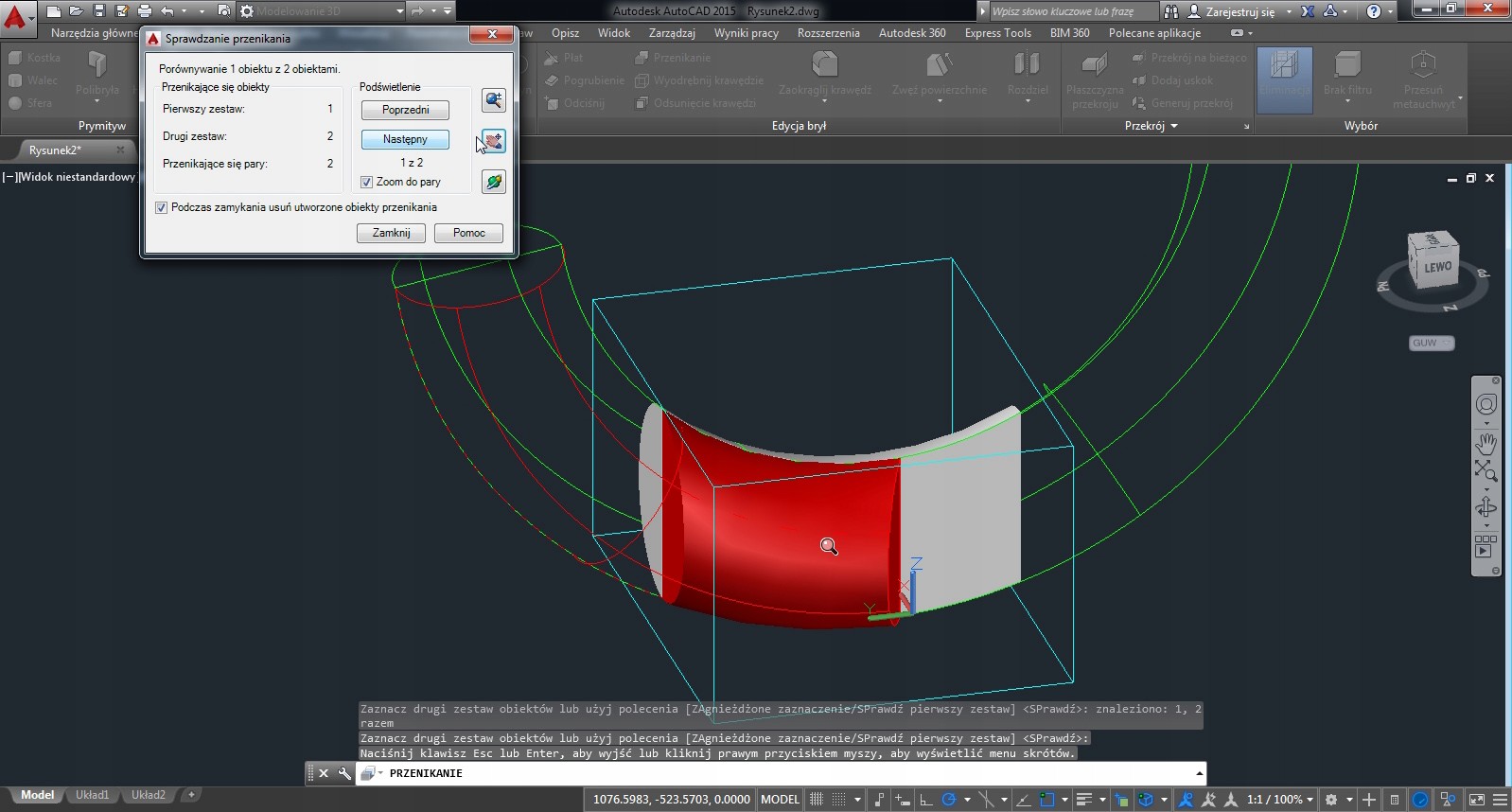Click the Zamknij button

click(391, 233)
